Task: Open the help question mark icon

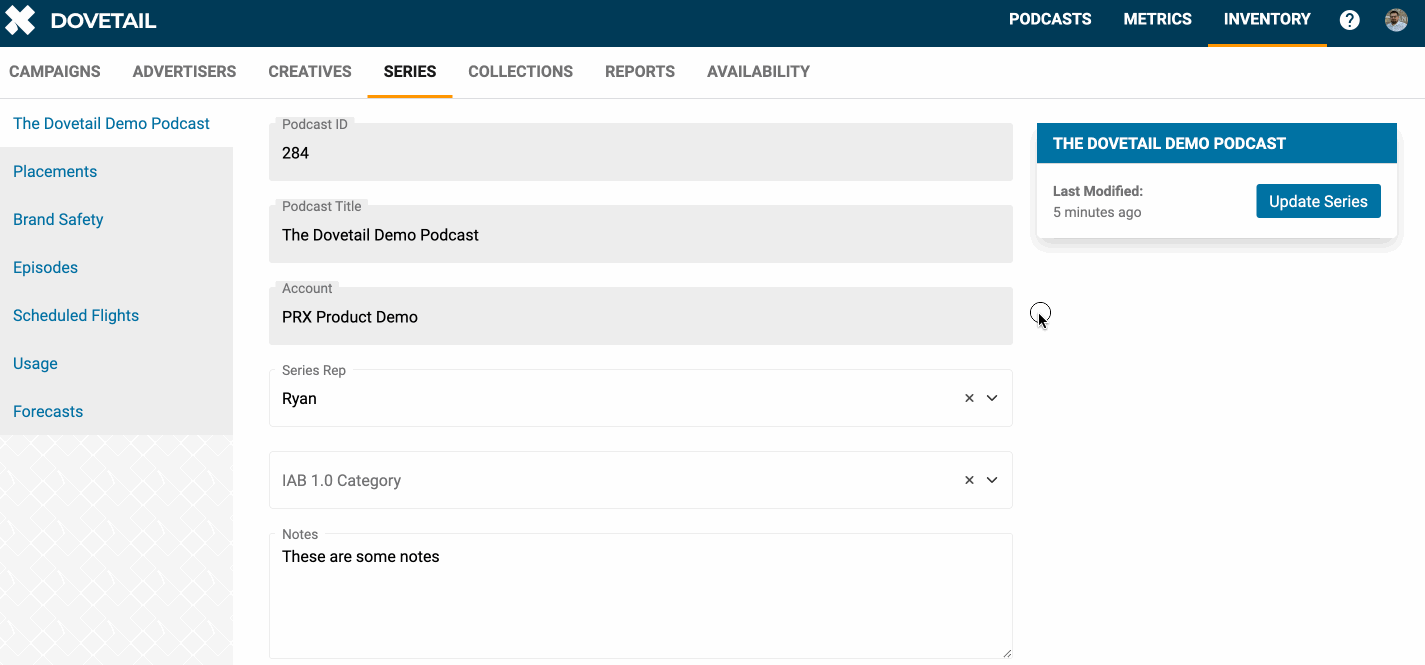Action: pos(1350,20)
